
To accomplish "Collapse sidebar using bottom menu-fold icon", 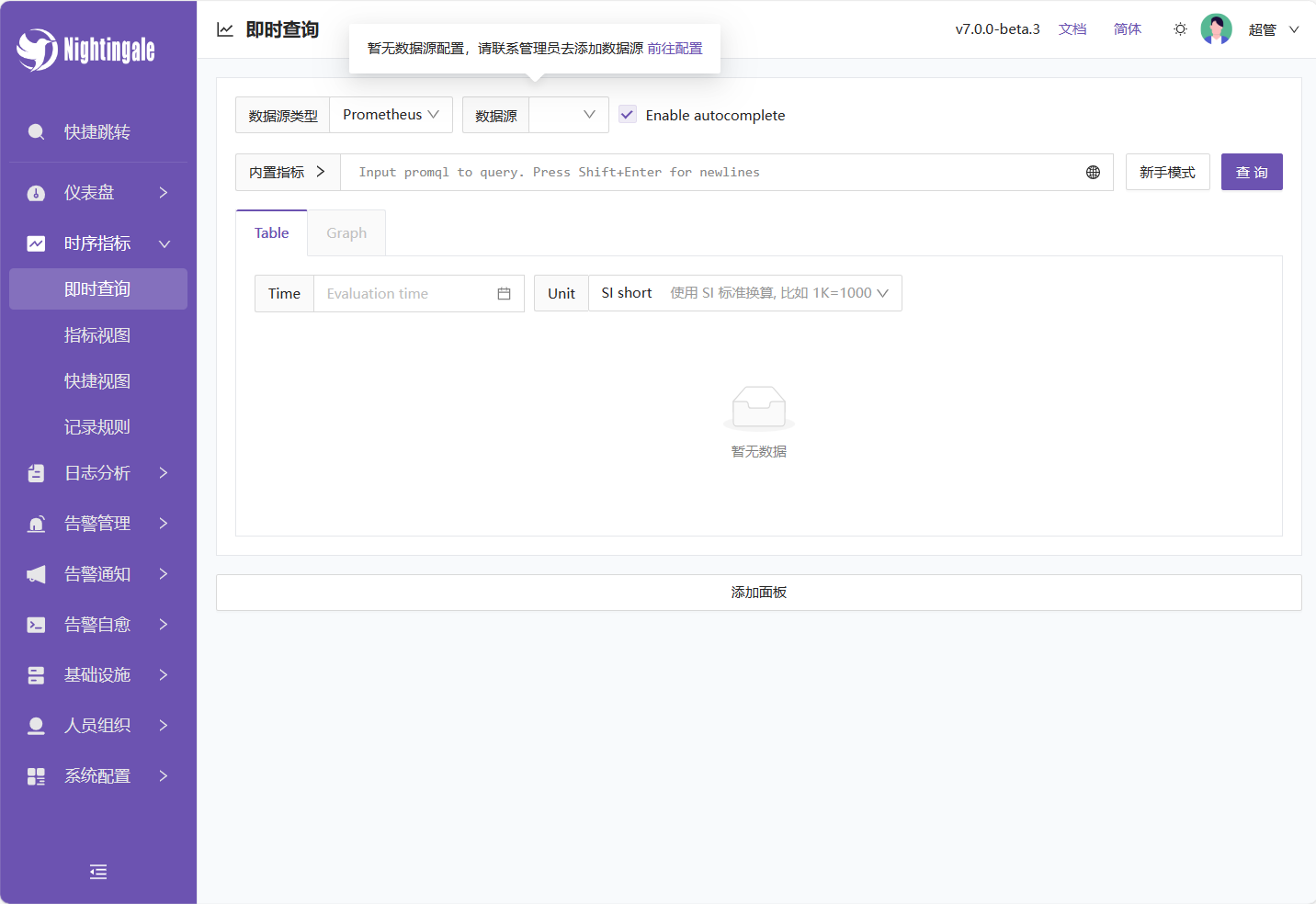I will (x=98, y=872).
